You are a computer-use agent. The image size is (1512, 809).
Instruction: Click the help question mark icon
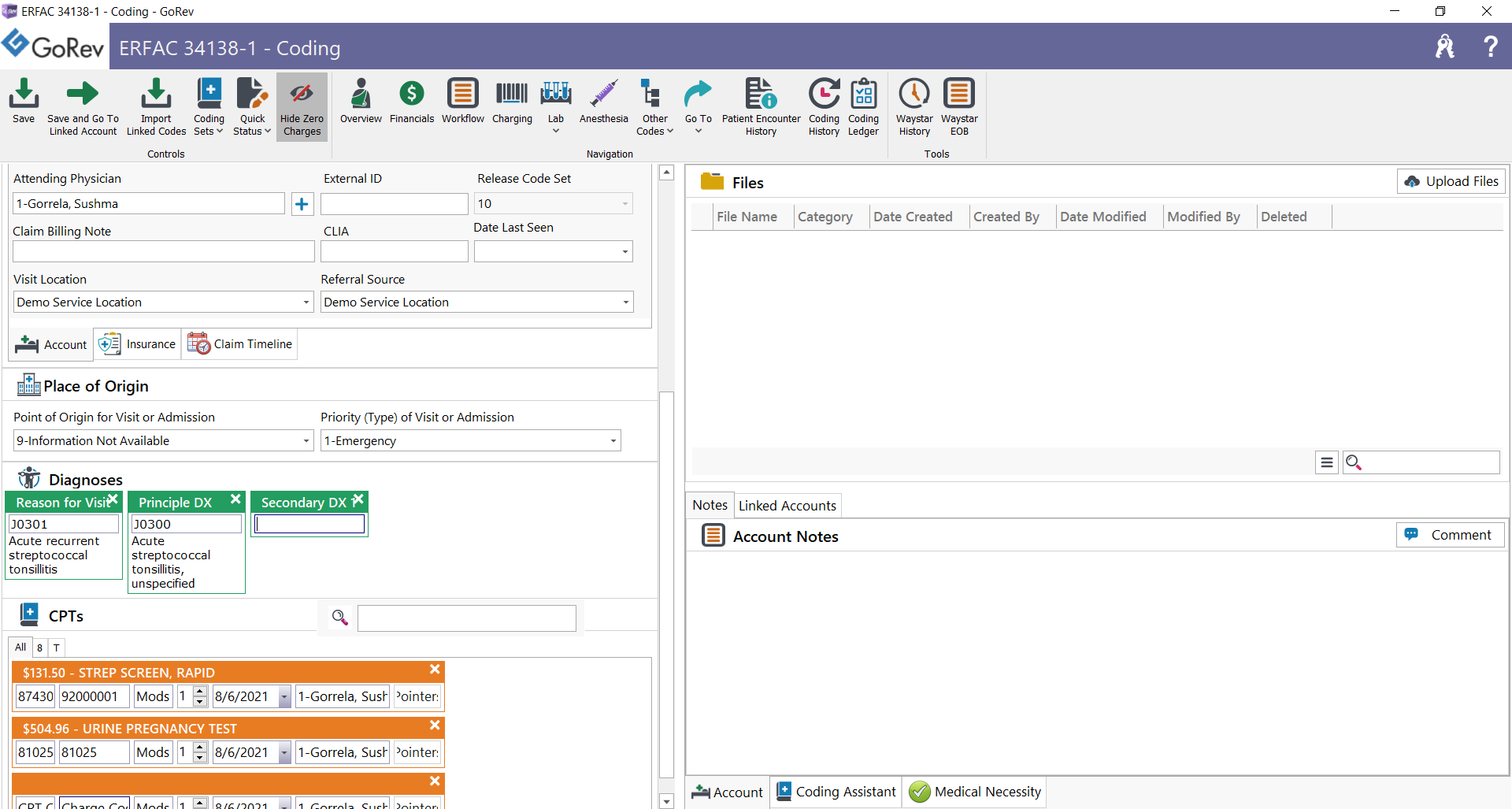coord(1490,46)
